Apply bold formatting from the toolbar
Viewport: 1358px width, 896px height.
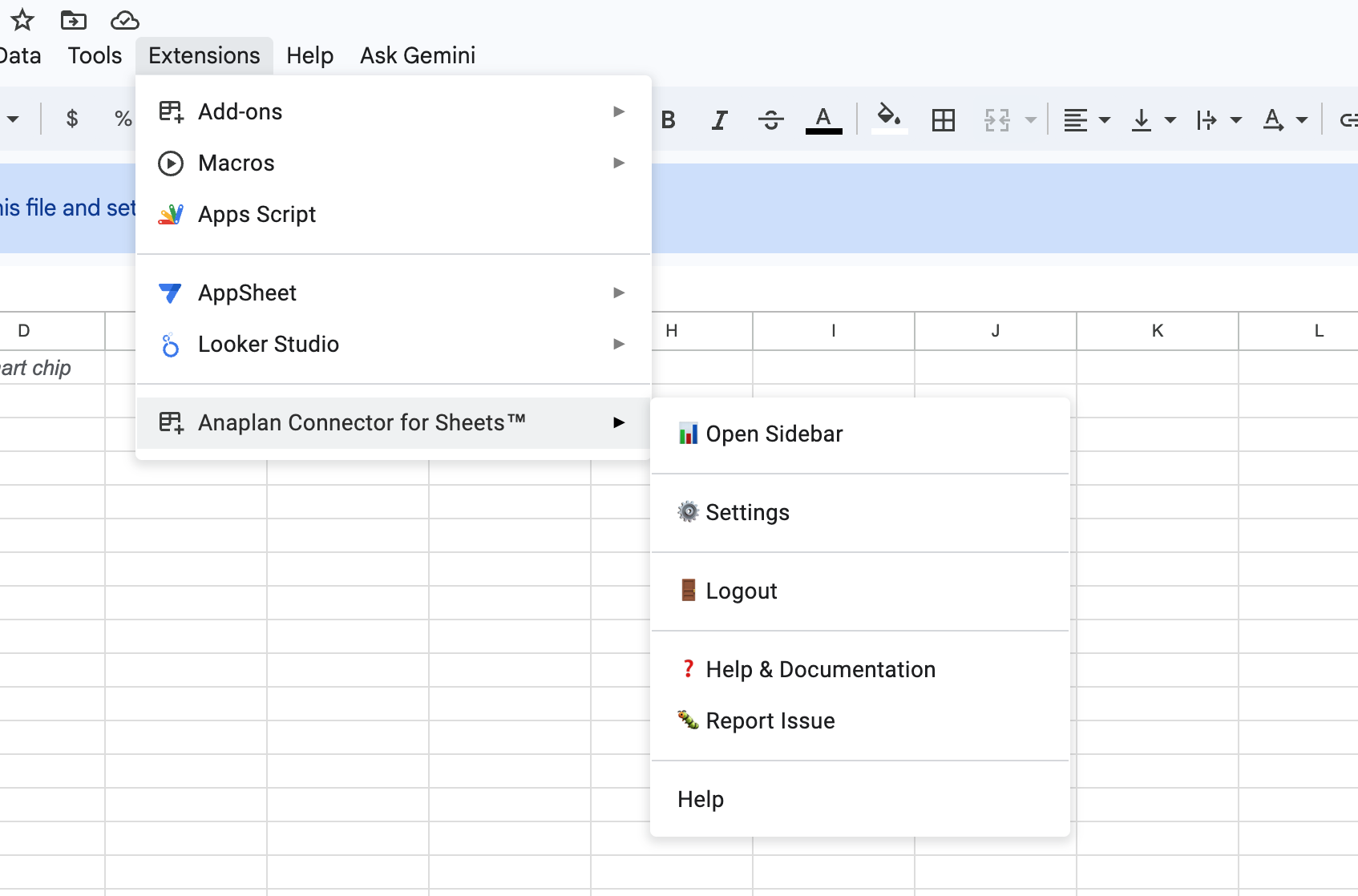tap(668, 119)
